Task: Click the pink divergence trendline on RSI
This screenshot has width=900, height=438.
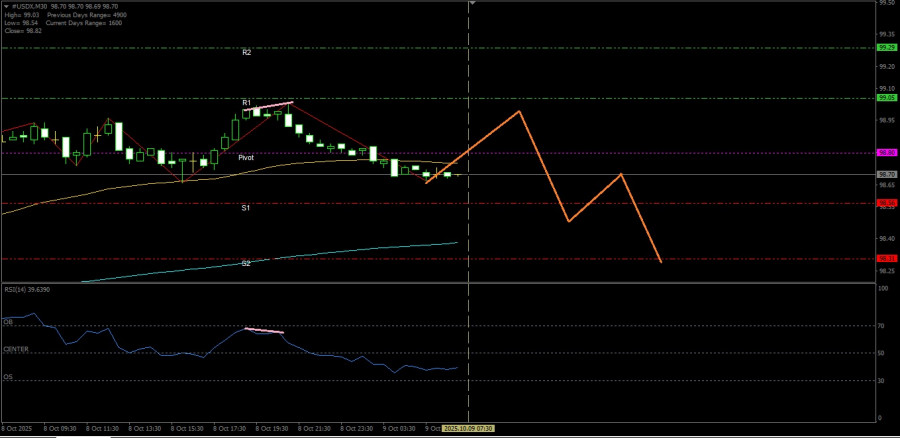Action: point(265,330)
